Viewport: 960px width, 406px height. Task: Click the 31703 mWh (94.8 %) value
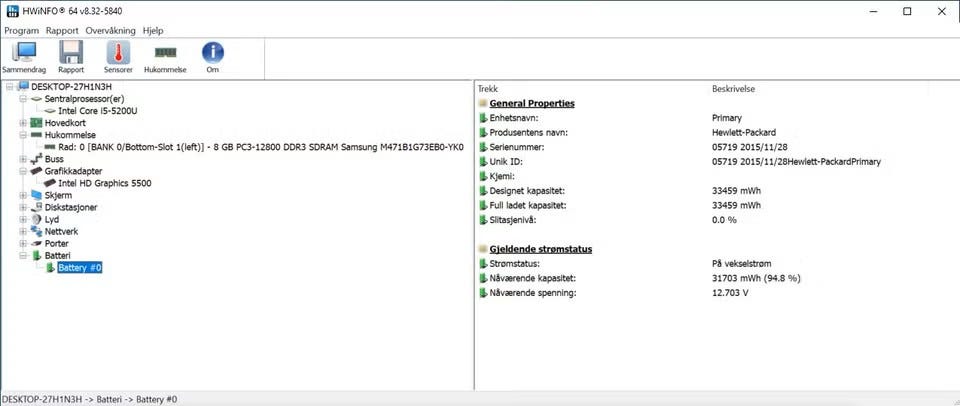click(756, 278)
